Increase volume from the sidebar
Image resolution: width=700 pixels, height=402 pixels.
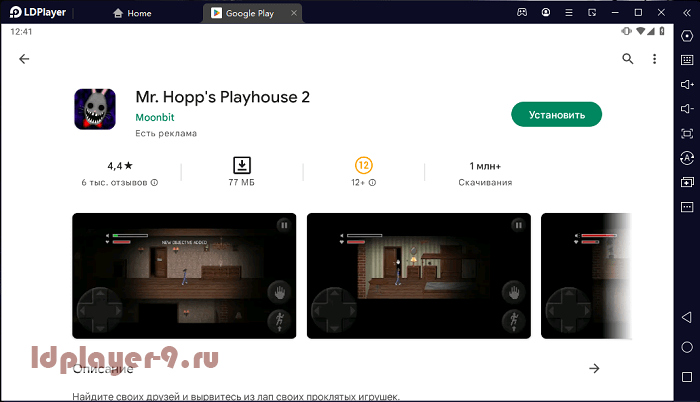687,84
